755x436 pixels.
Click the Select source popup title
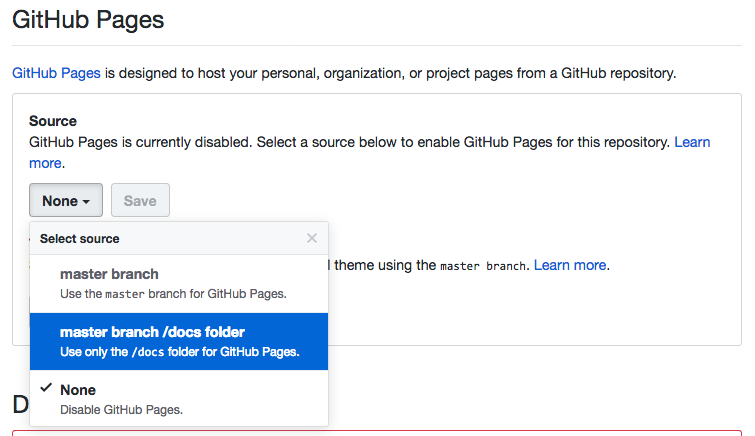point(79,238)
